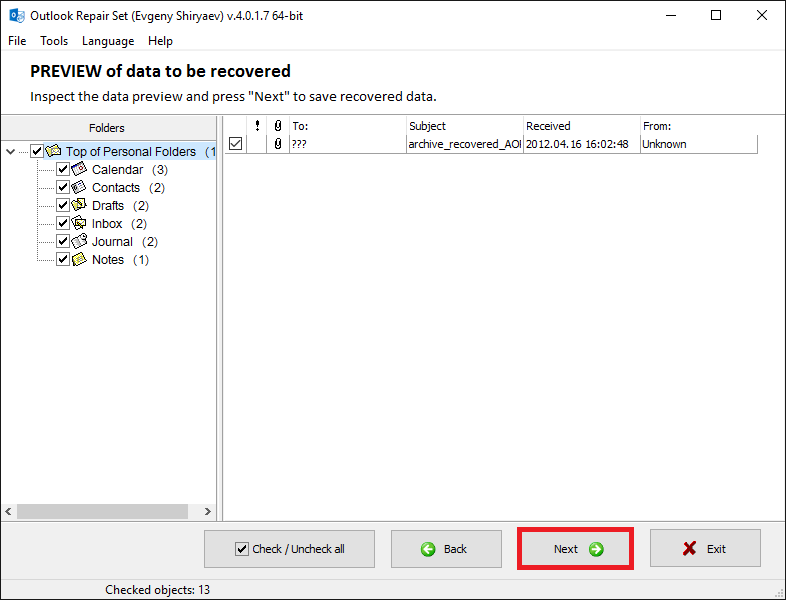Sort by the To: column header

click(x=347, y=126)
